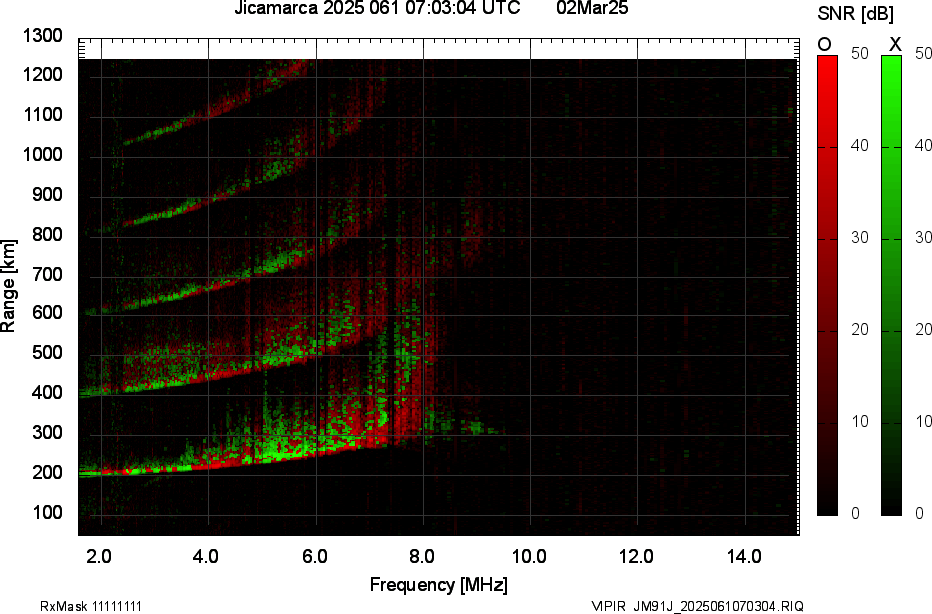The width and height of the screenshot is (932, 614).
Task: Click the 14.0 frequency tick label
Action: [744, 556]
